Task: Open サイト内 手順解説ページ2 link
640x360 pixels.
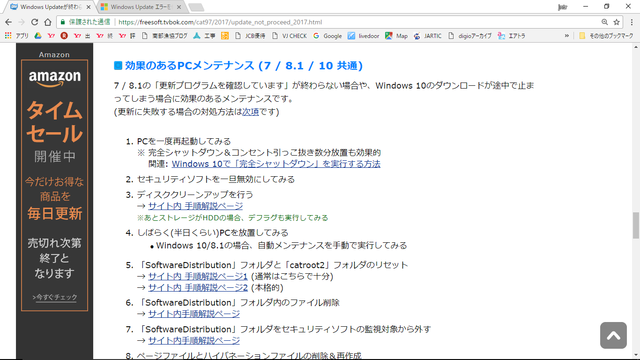Action: 198,288
